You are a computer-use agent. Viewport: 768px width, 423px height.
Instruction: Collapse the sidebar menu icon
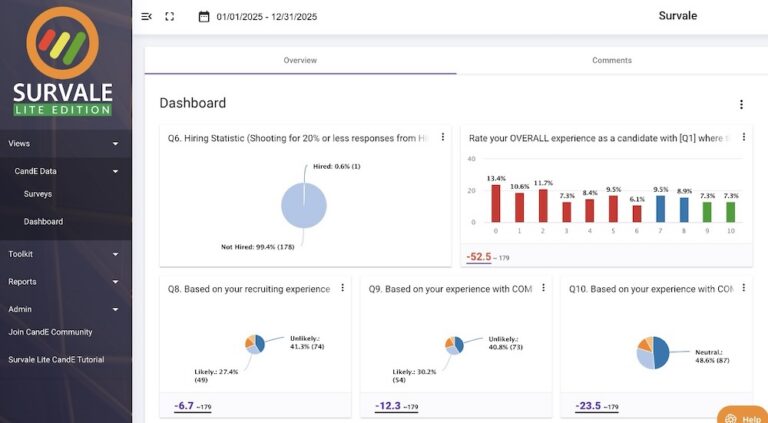(147, 16)
